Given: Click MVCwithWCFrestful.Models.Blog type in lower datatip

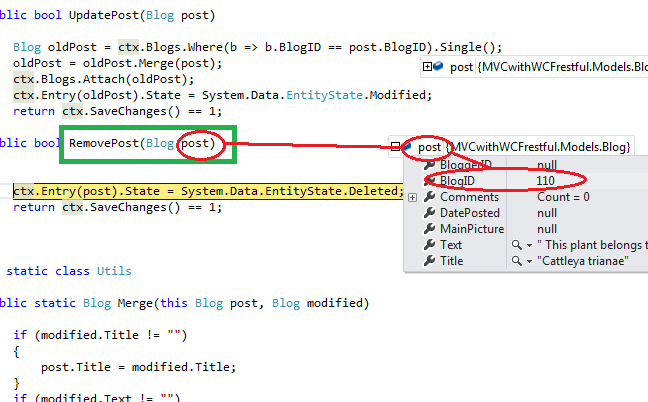Looking at the screenshot, I should tap(538, 147).
